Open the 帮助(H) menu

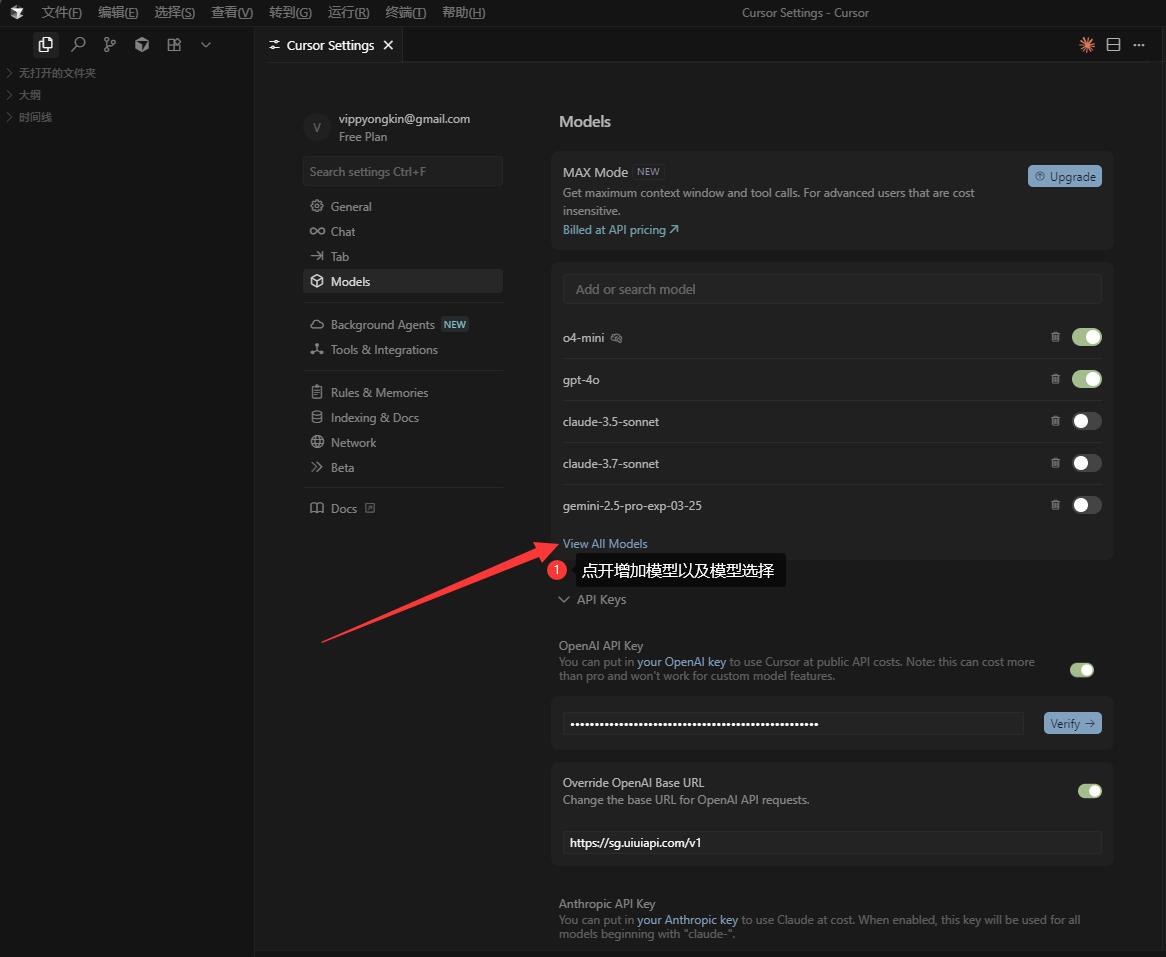[463, 13]
